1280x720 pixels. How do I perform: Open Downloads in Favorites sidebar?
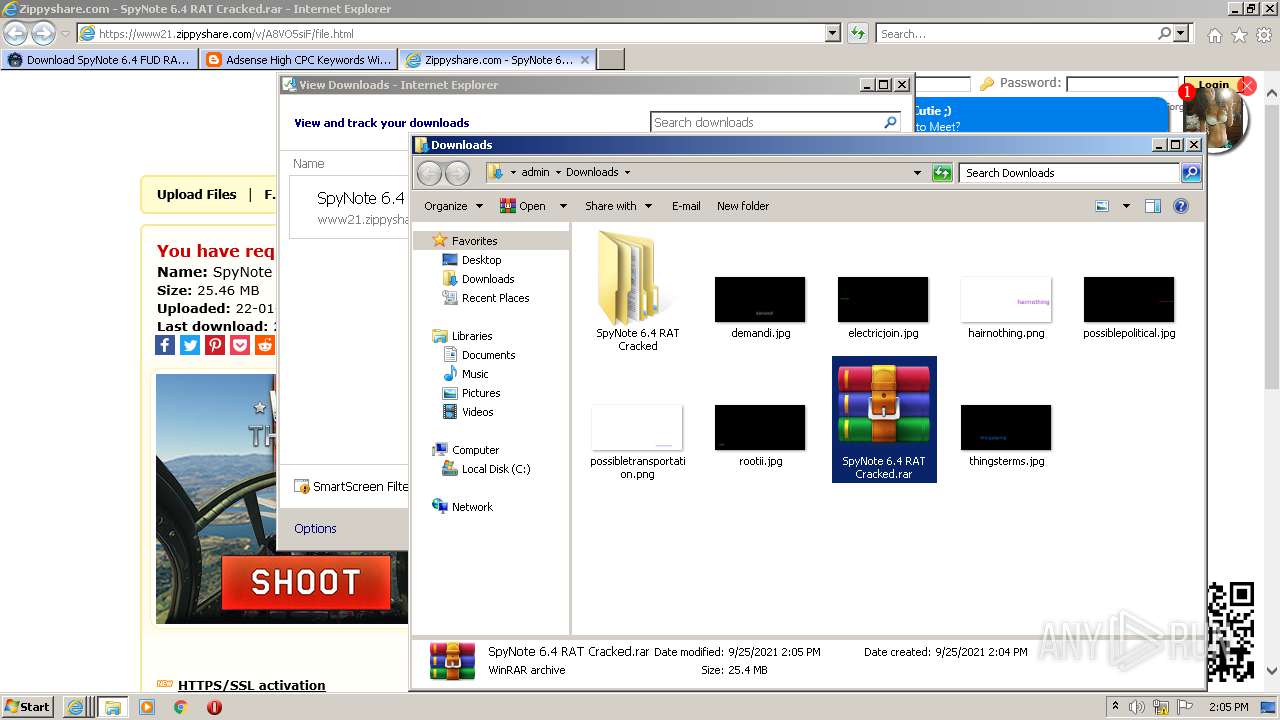click(x=487, y=279)
